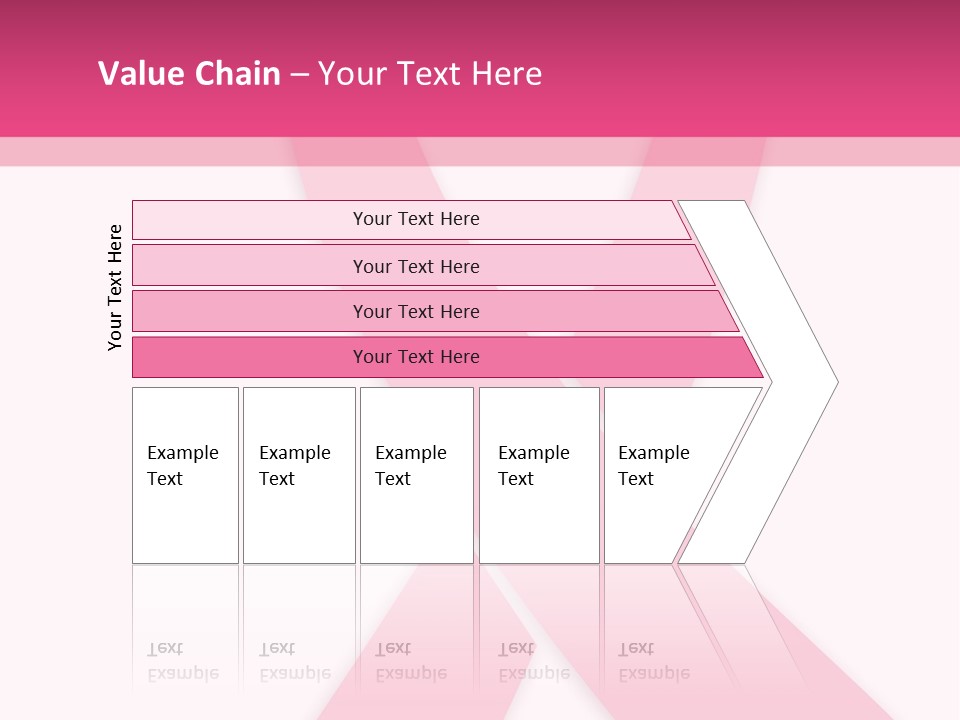Click mirrored reflection text under fifth box
The width and height of the screenshot is (960, 720).
point(653,661)
